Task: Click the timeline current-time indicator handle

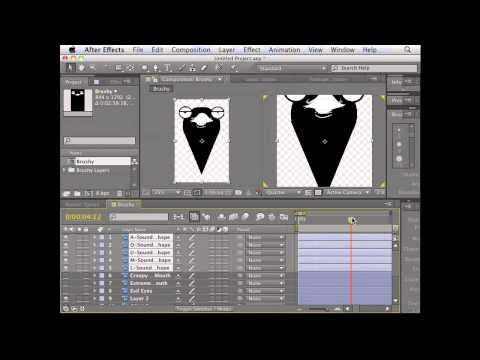Action: (x=351, y=220)
